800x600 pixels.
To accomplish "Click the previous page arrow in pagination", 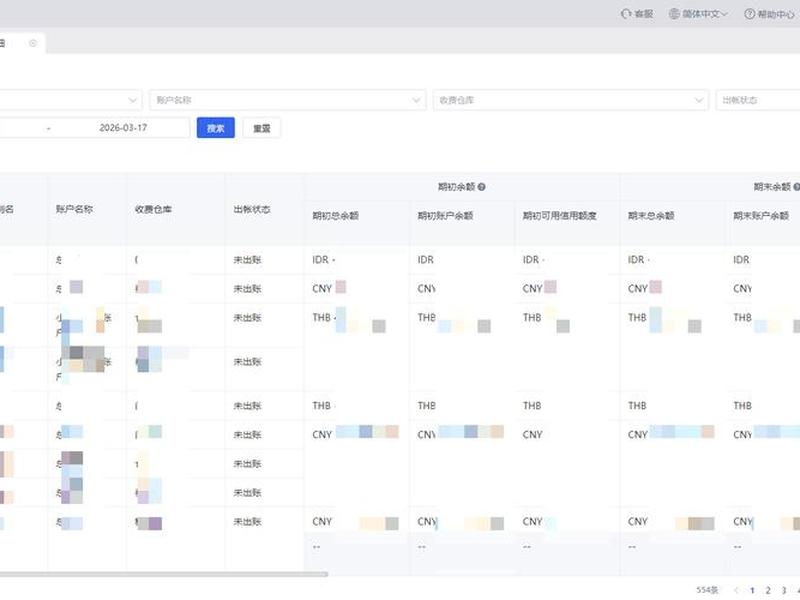I will coord(736,590).
